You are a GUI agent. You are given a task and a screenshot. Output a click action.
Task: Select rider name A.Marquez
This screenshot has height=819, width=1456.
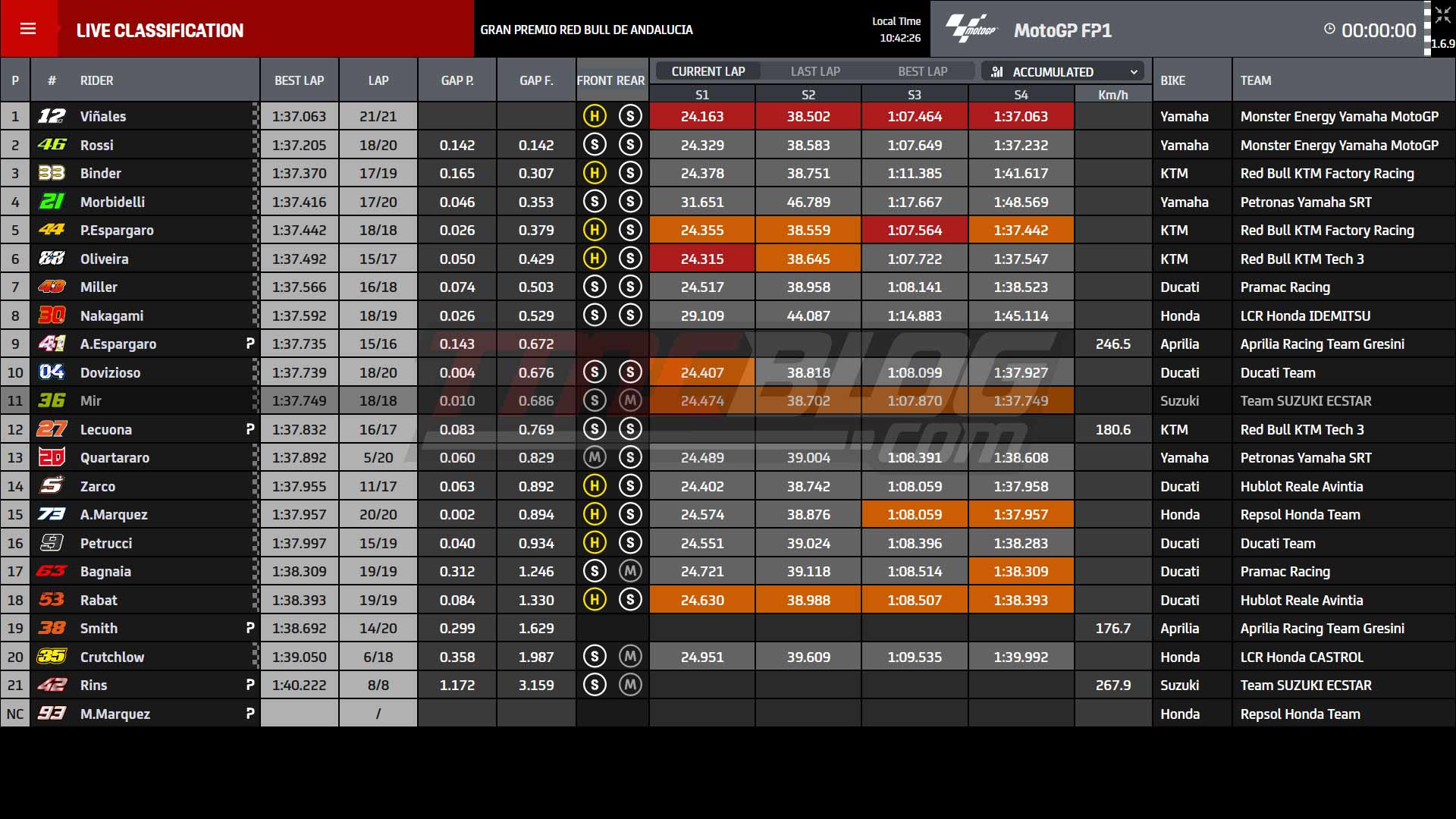pyautogui.click(x=114, y=514)
